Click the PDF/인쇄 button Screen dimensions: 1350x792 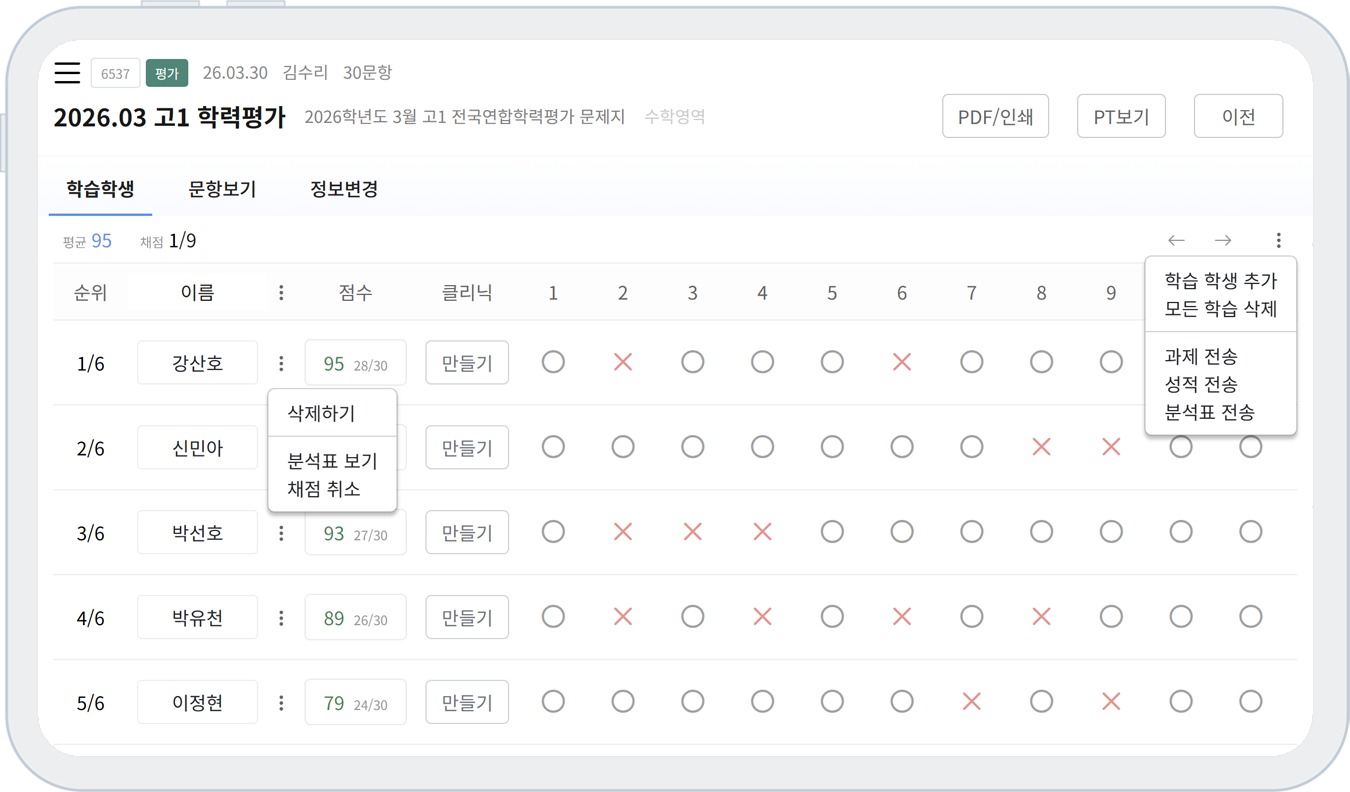pyautogui.click(x=995, y=117)
